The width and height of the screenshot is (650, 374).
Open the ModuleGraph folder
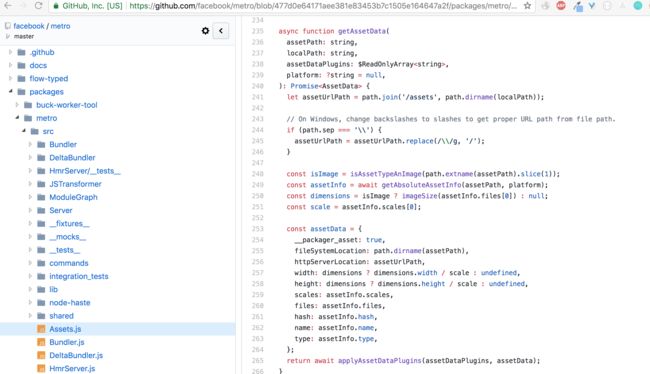[73, 197]
